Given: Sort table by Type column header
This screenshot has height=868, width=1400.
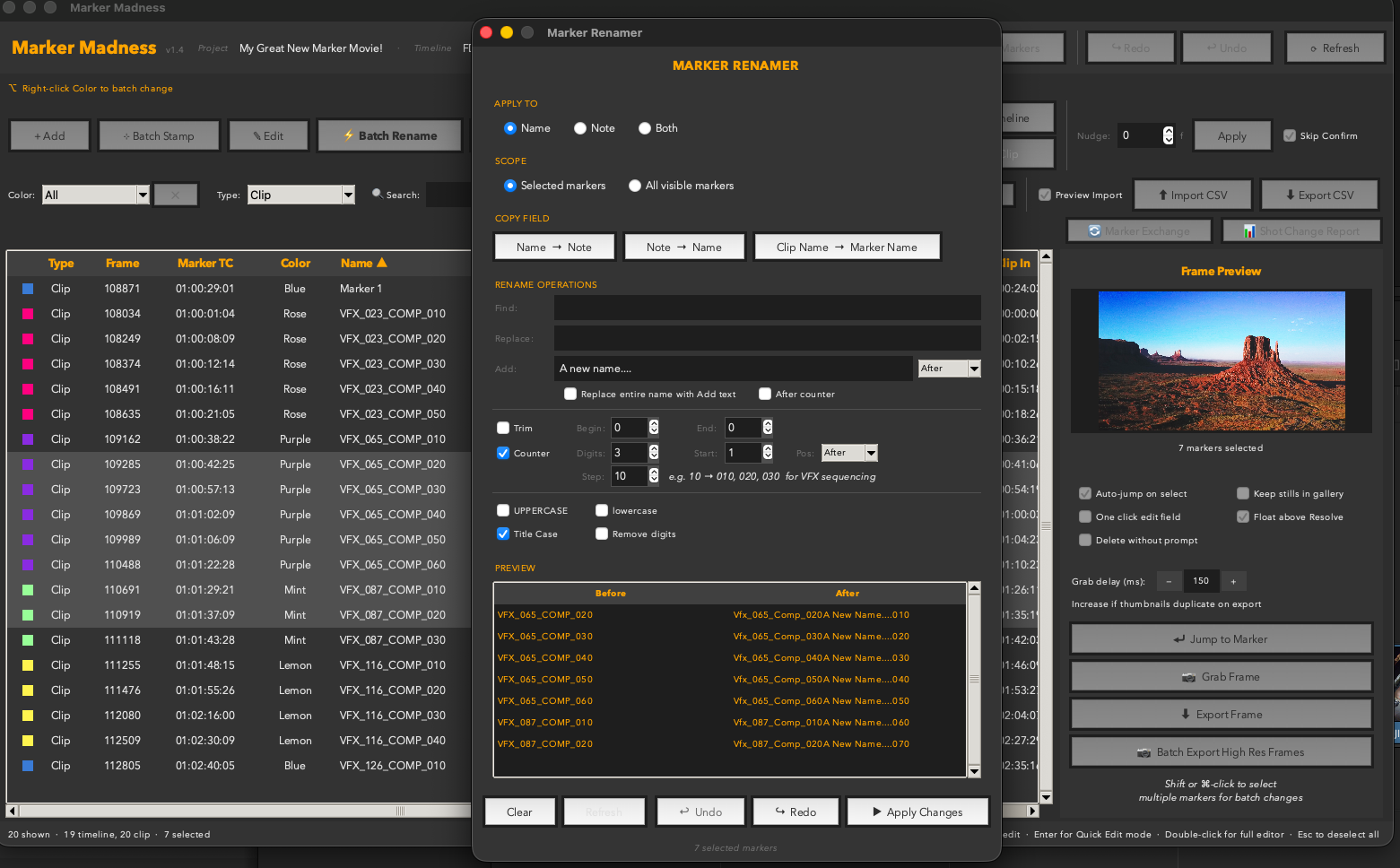Looking at the screenshot, I should (61, 263).
